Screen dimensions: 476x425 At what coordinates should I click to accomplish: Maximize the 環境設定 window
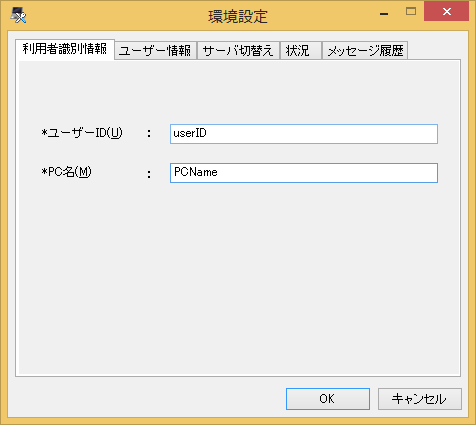(x=411, y=12)
